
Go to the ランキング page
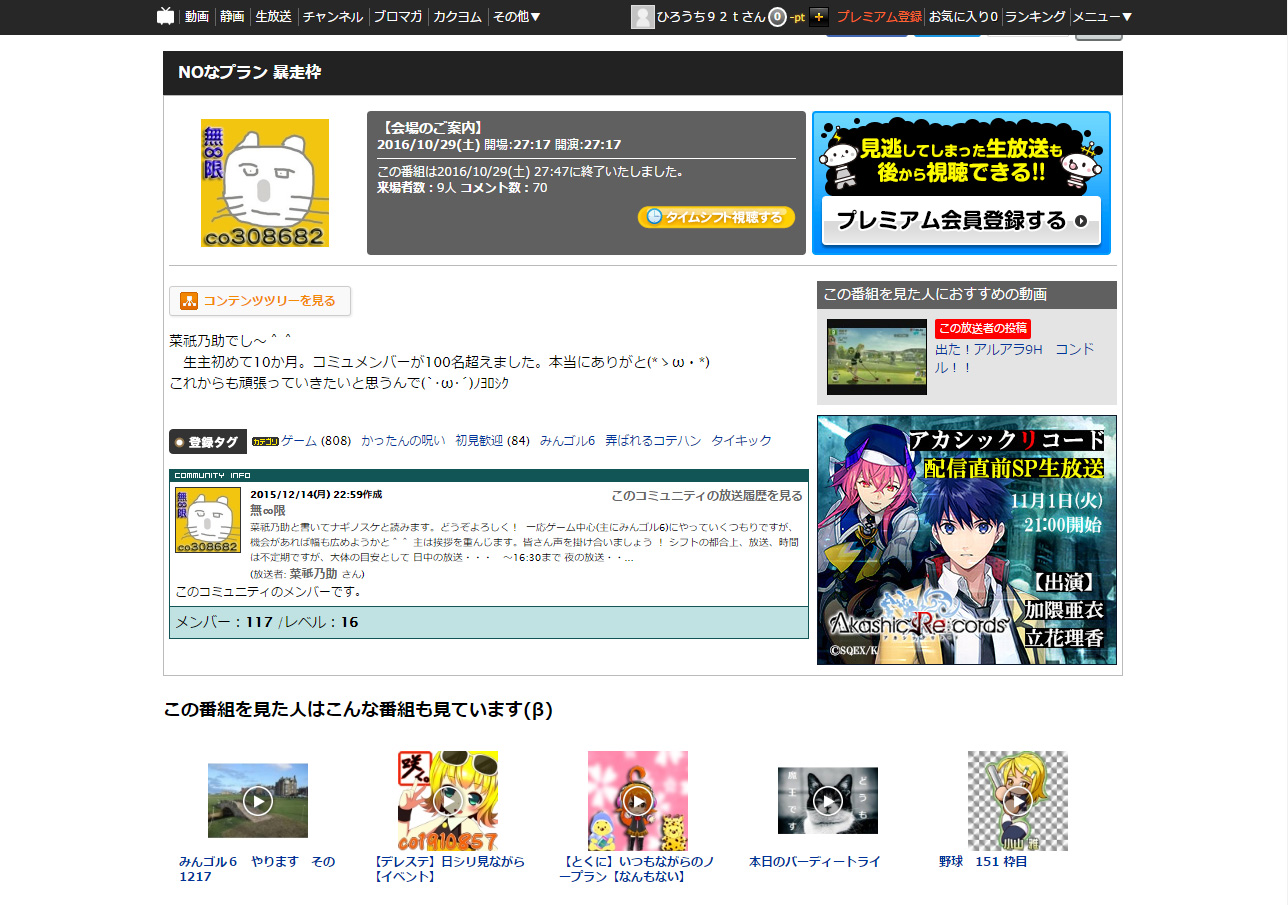point(1035,17)
